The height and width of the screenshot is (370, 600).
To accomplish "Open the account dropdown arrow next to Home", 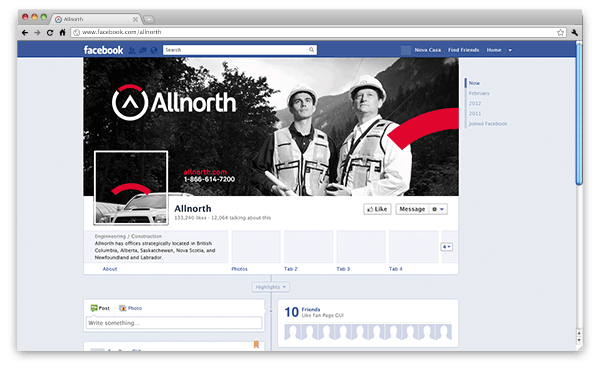I will click(x=510, y=50).
